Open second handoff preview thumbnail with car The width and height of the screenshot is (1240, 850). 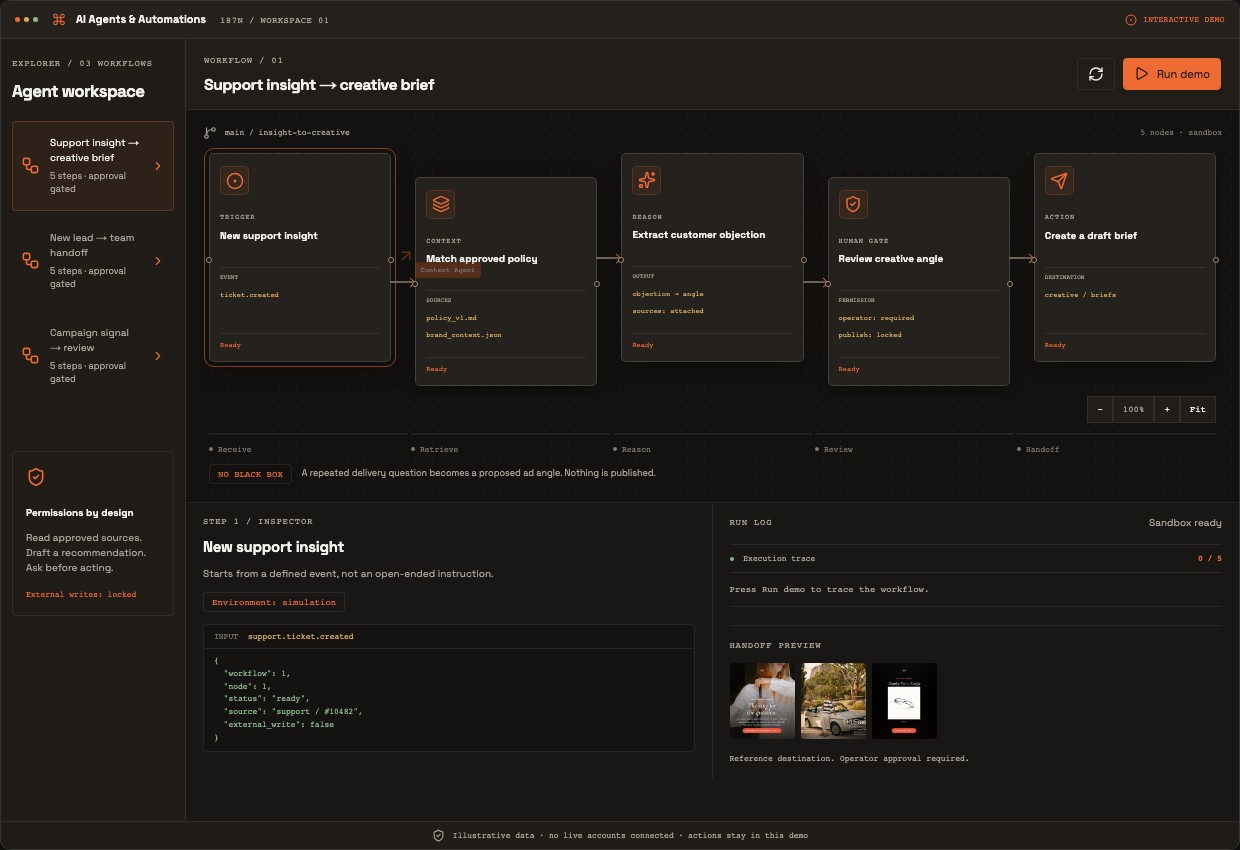[x=833, y=701]
